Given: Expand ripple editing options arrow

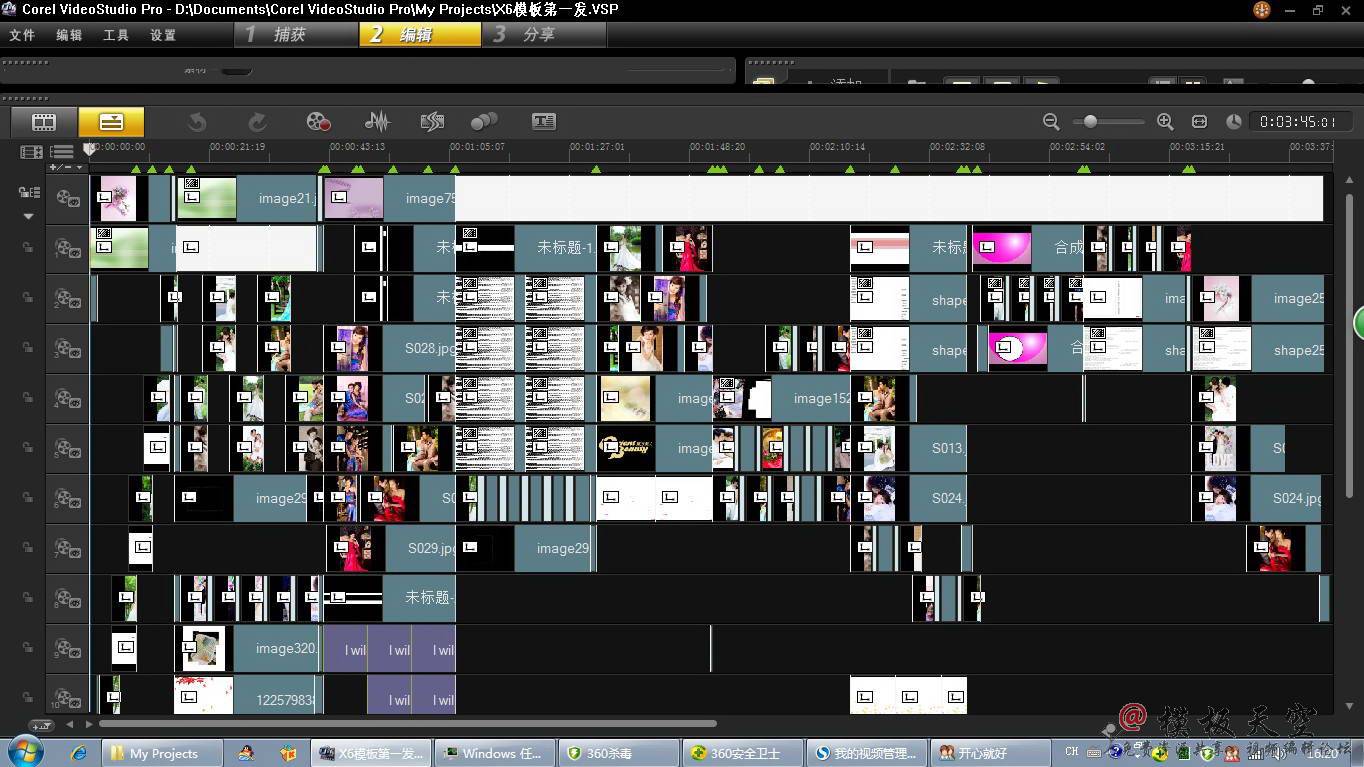Looking at the screenshot, I should (x=28, y=216).
